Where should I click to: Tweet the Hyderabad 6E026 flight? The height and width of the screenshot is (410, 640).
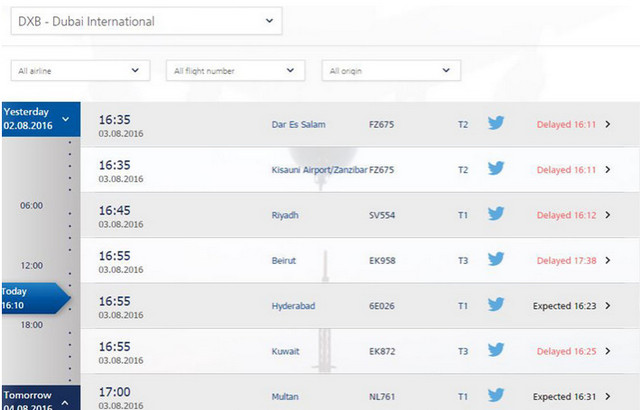pyautogui.click(x=496, y=305)
